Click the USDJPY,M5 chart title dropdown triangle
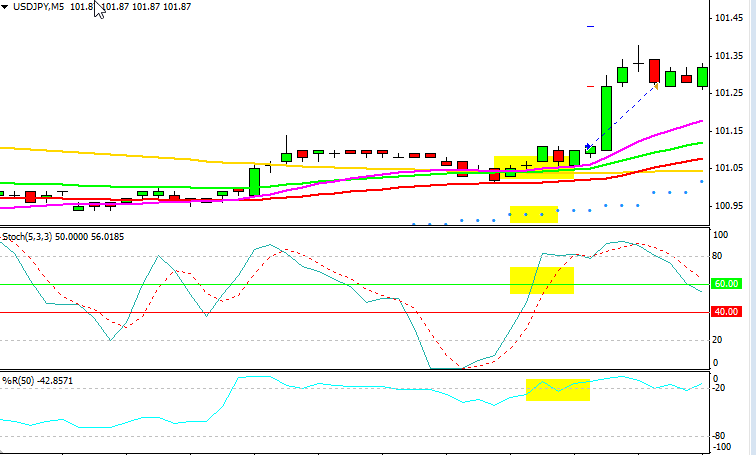The image size is (756, 455). pyautogui.click(x=4, y=7)
